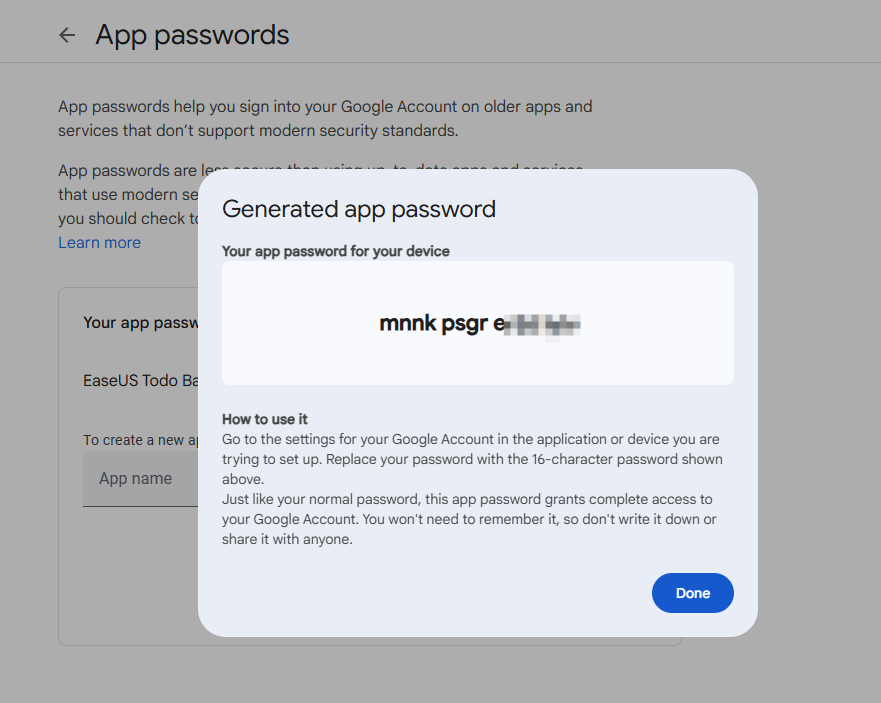This screenshot has width=881, height=703.
Task: Open the Learn more link
Action: pyautogui.click(x=99, y=243)
